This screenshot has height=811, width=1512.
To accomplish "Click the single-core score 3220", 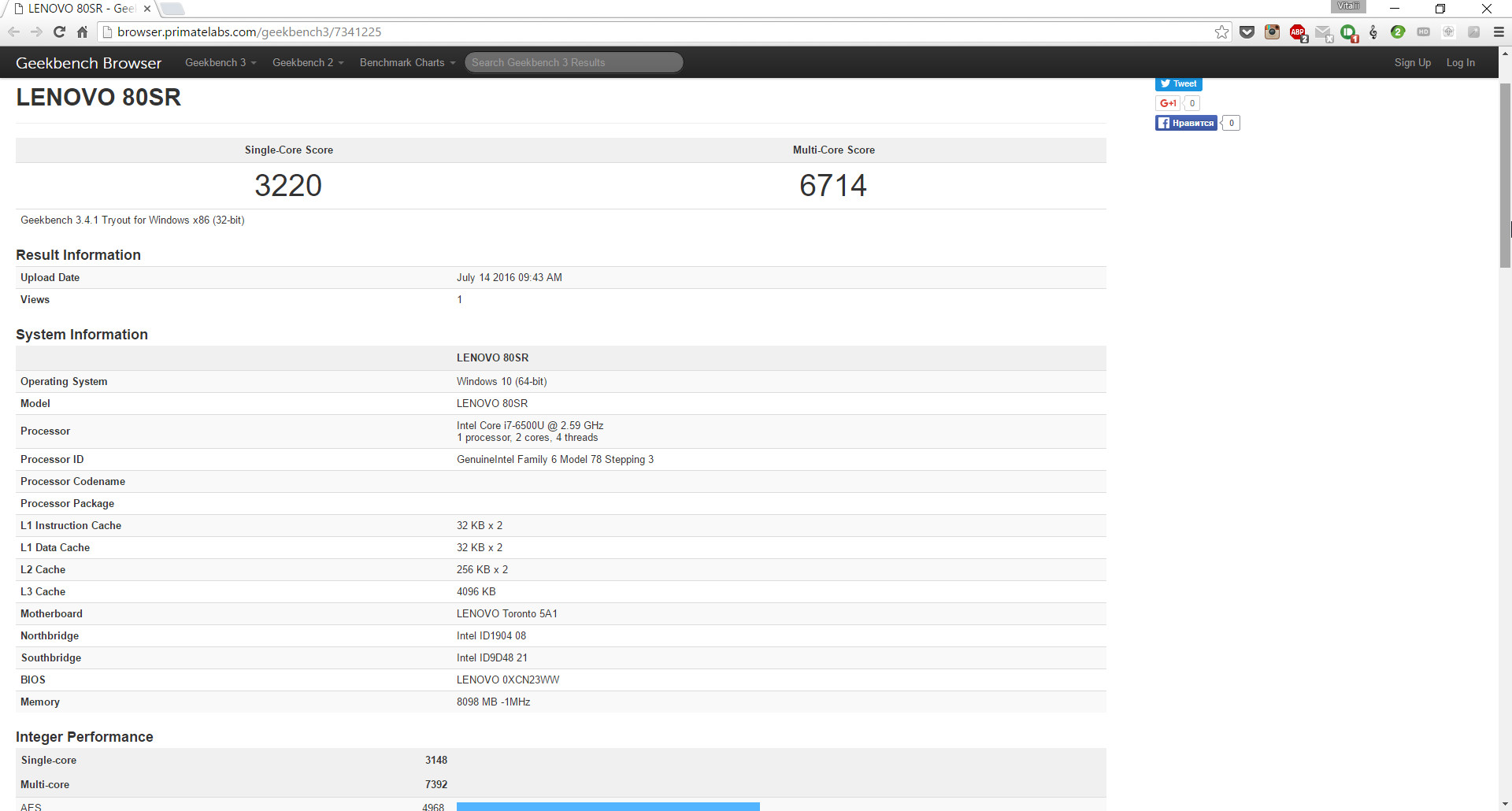I will [288, 186].
